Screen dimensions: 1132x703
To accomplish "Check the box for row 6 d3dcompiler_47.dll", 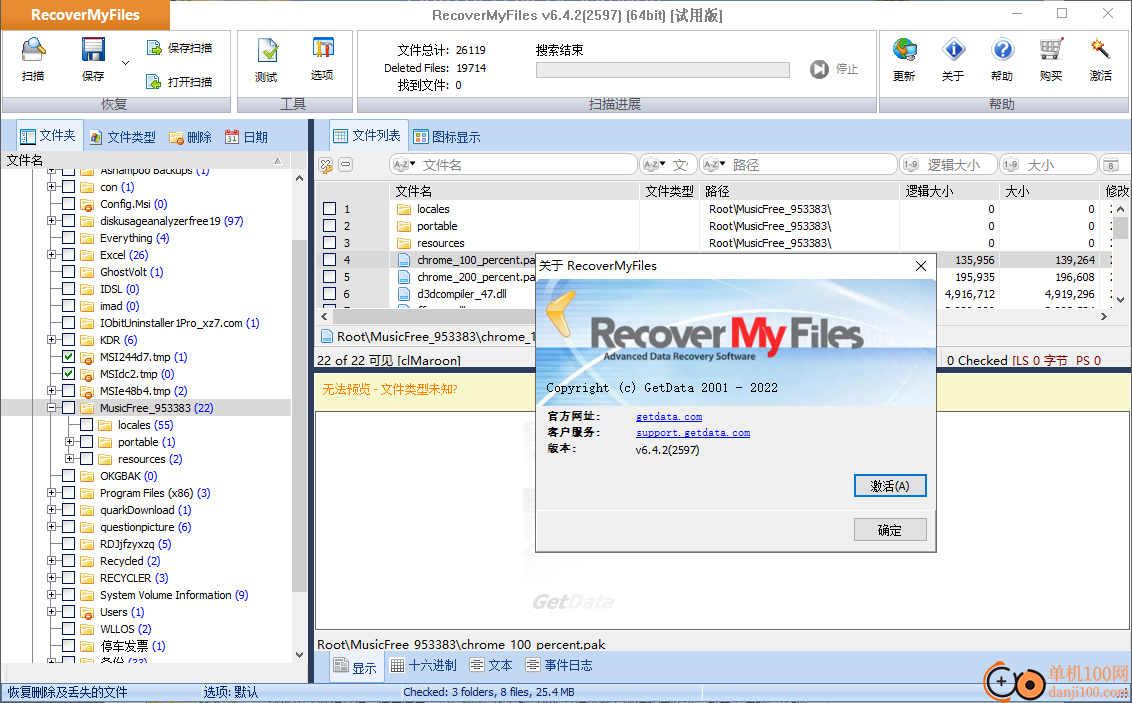I will [x=329, y=294].
